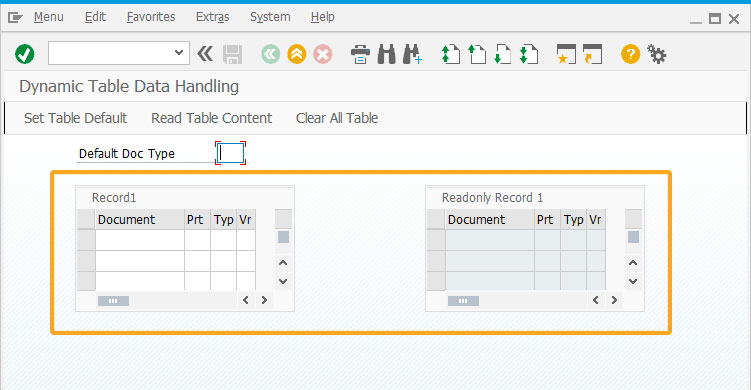Click Readonly Record 1 scroll up arrow

pos(633,263)
